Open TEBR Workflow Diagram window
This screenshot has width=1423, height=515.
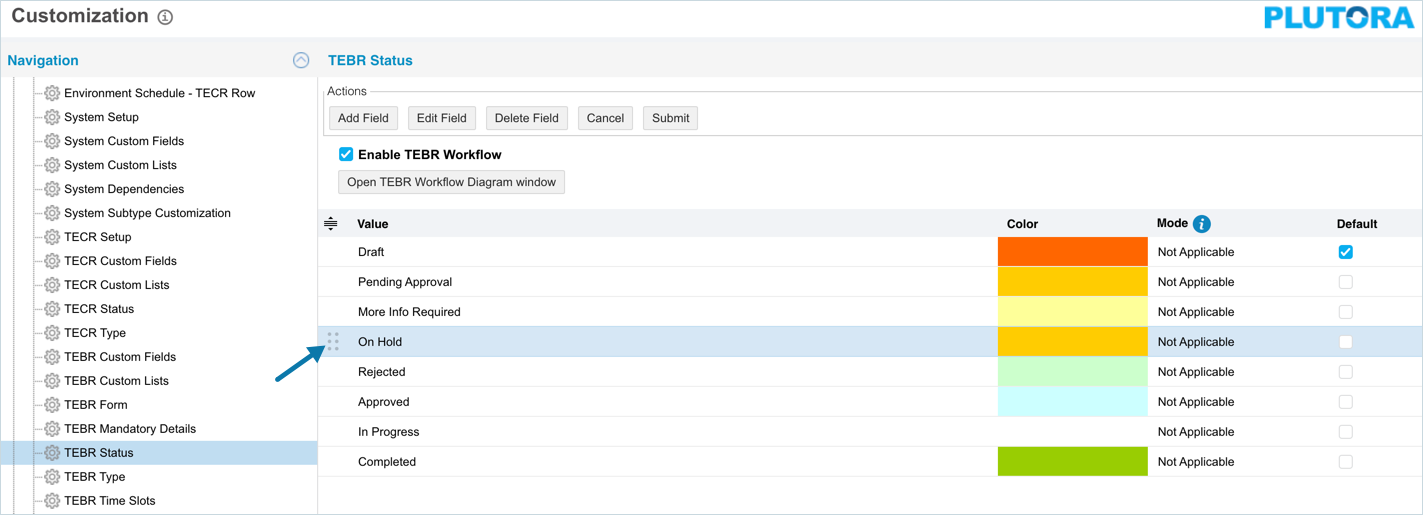(x=451, y=182)
